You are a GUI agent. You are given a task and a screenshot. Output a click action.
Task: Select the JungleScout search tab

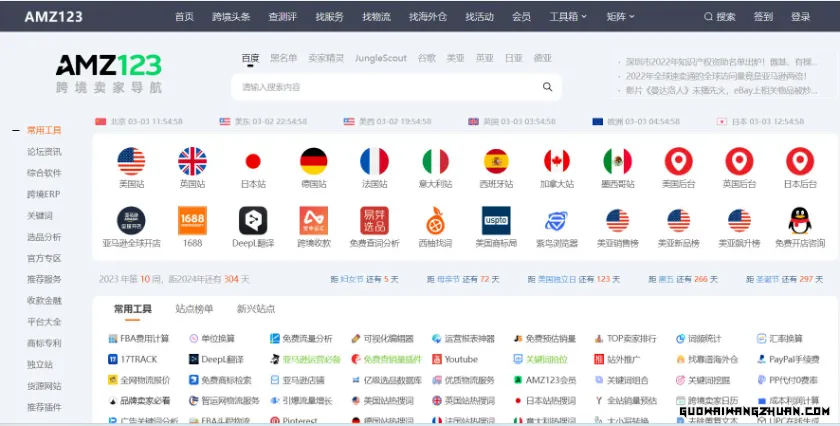(x=381, y=58)
